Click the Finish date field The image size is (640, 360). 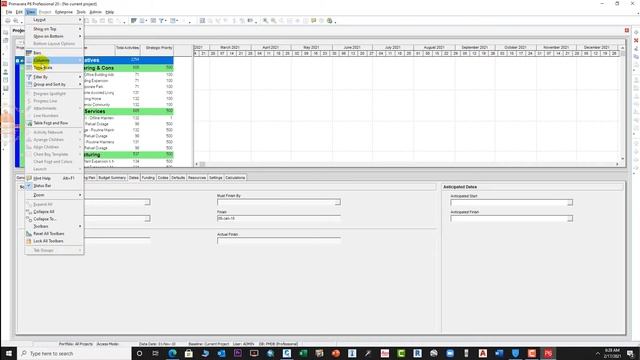coord(279,219)
